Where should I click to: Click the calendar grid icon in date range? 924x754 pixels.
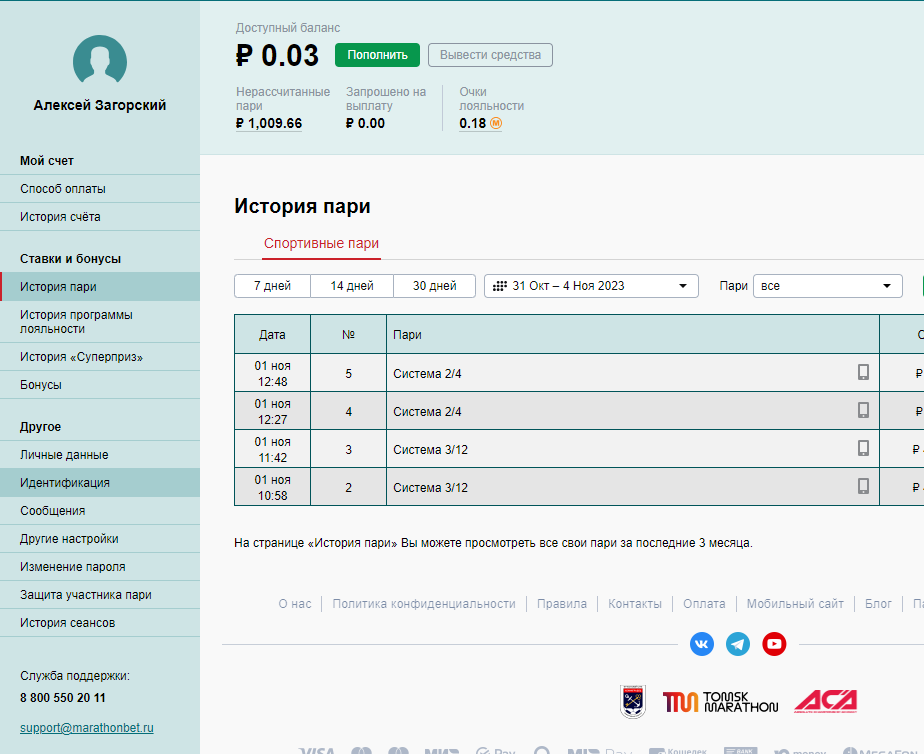(499, 286)
